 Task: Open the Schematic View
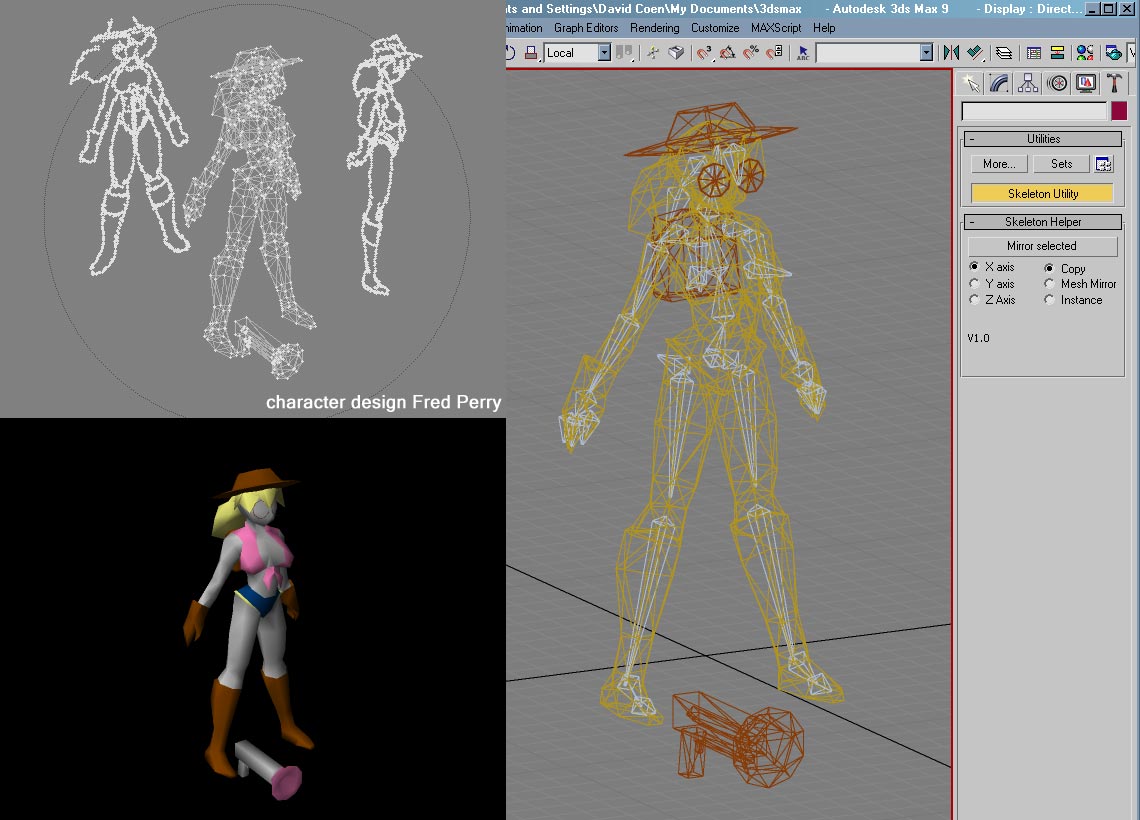coord(1057,53)
